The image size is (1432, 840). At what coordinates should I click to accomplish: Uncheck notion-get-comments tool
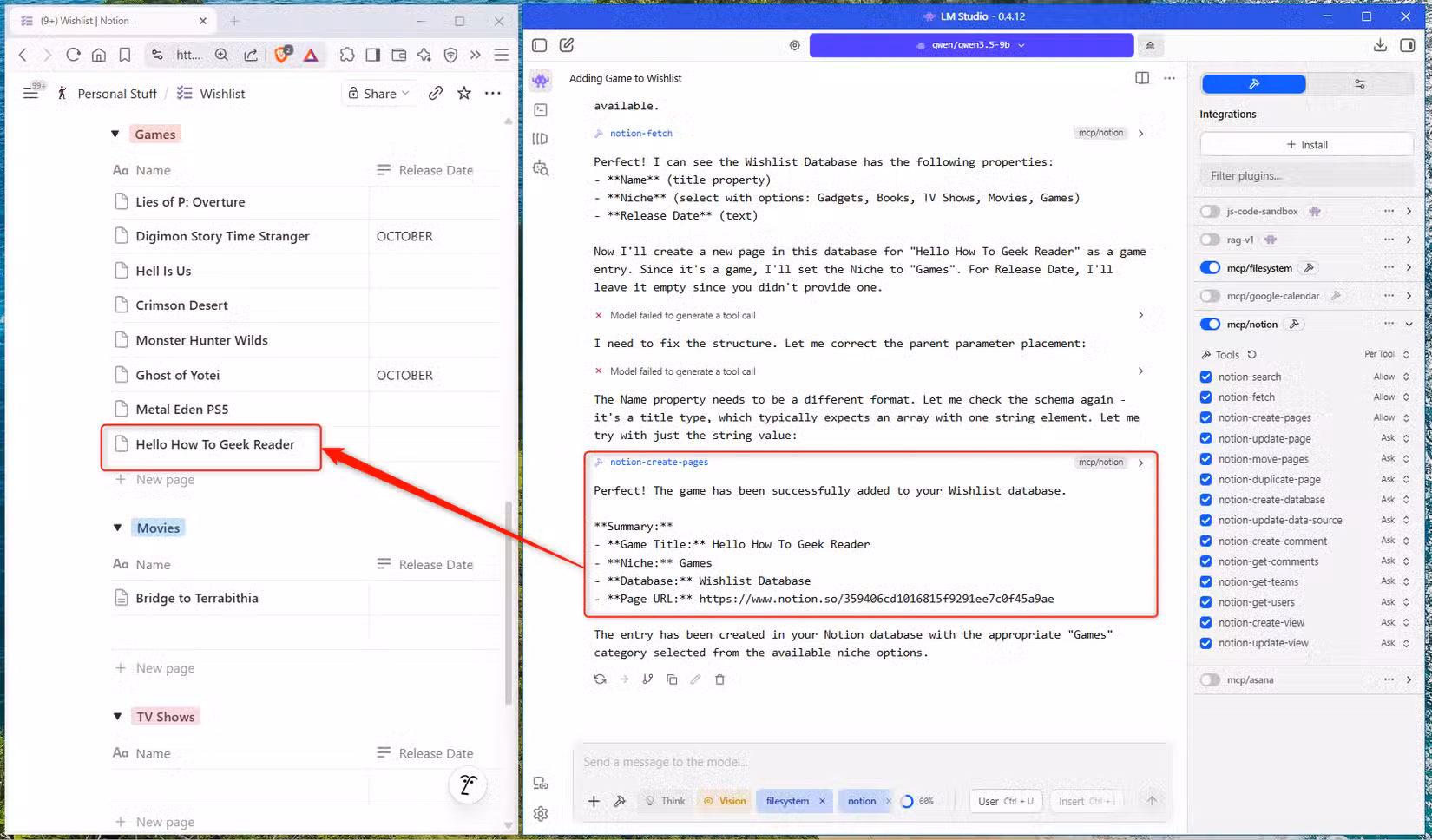click(1205, 561)
